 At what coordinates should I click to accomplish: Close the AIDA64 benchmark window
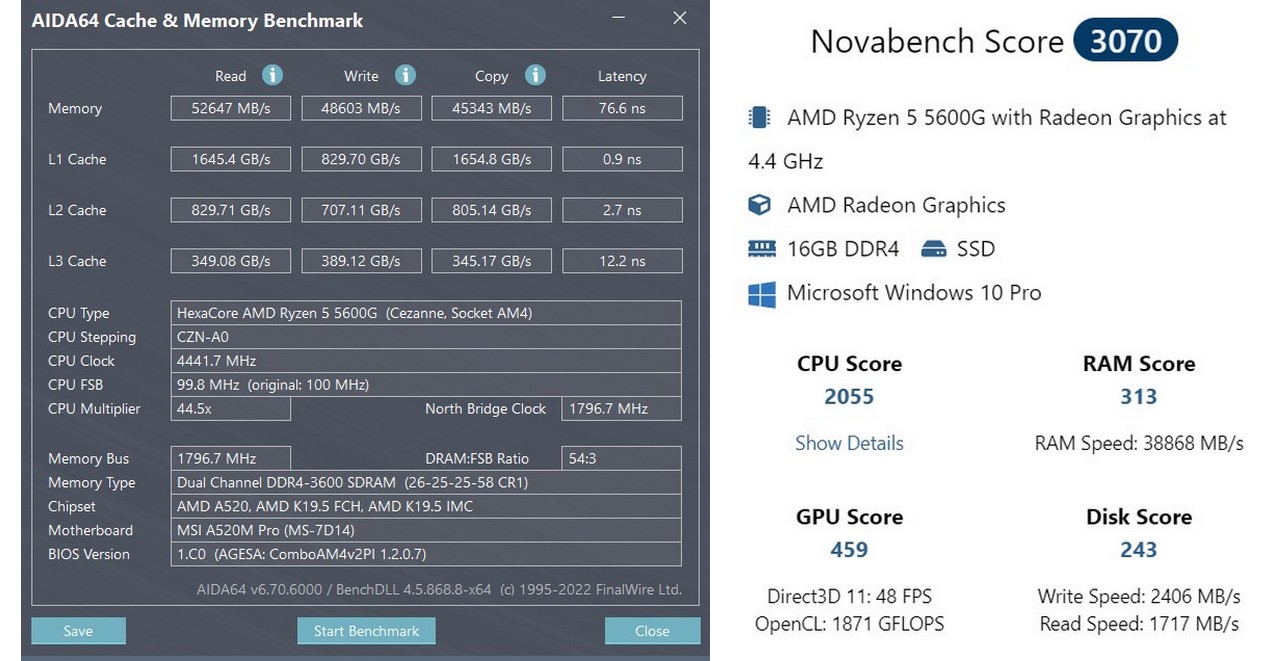pyautogui.click(x=680, y=19)
